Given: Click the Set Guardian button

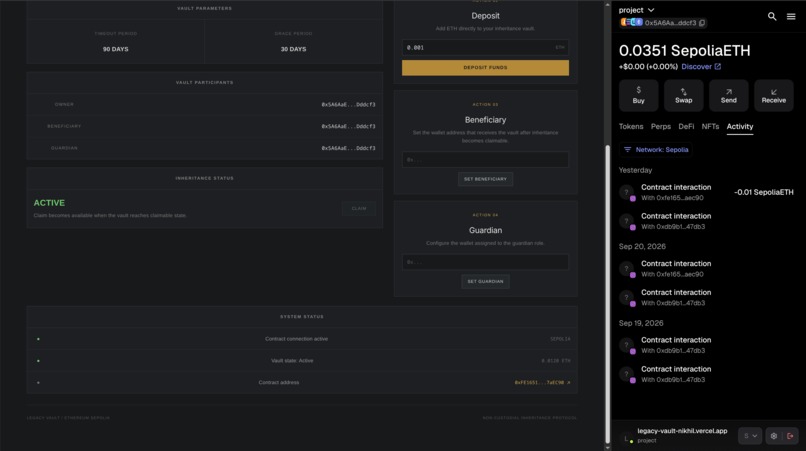Looking at the screenshot, I should tap(485, 281).
